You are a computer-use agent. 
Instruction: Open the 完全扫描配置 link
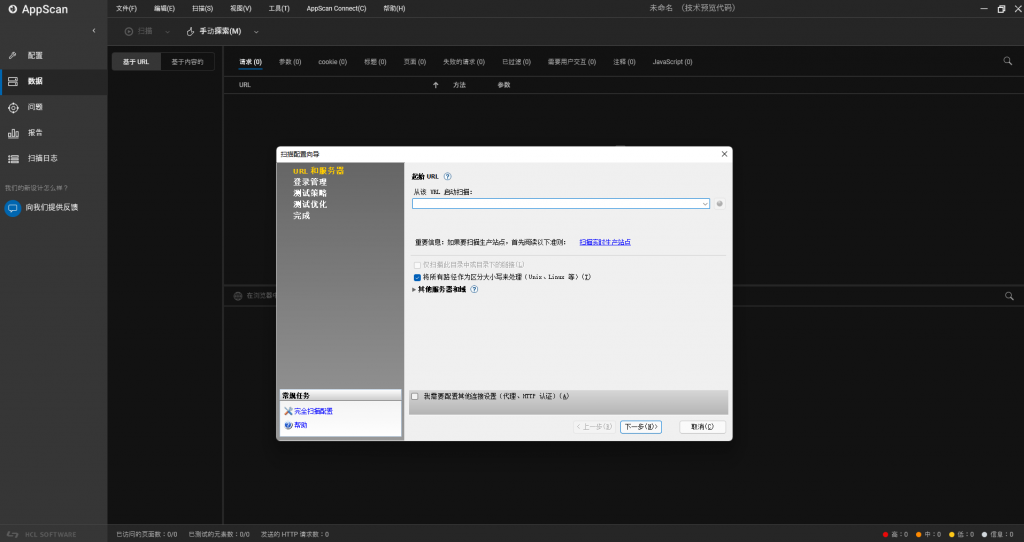coord(313,411)
